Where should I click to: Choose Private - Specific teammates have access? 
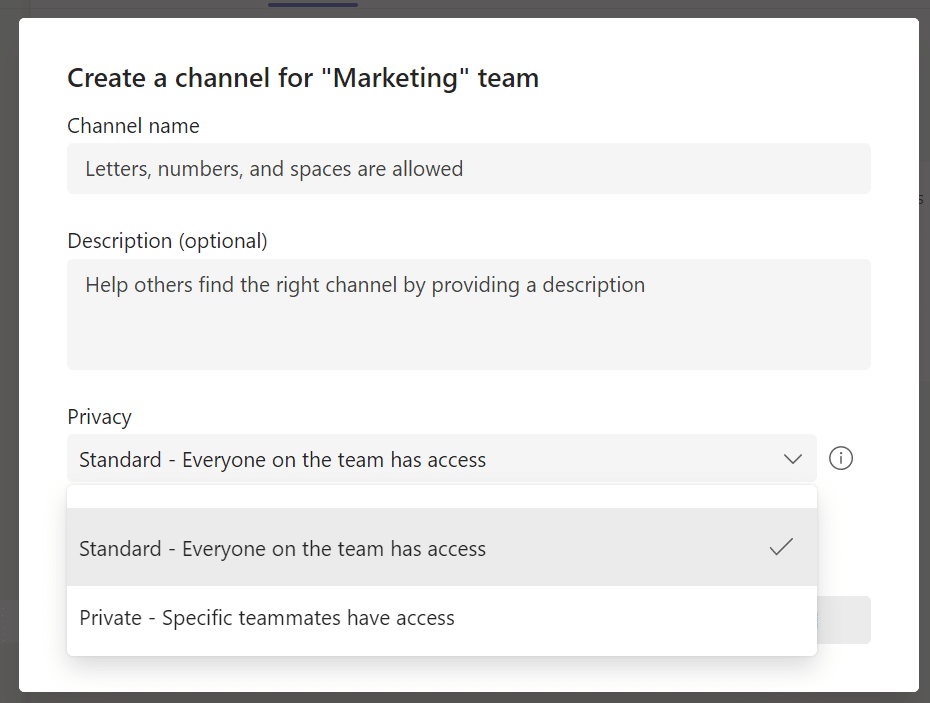click(442, 618)
